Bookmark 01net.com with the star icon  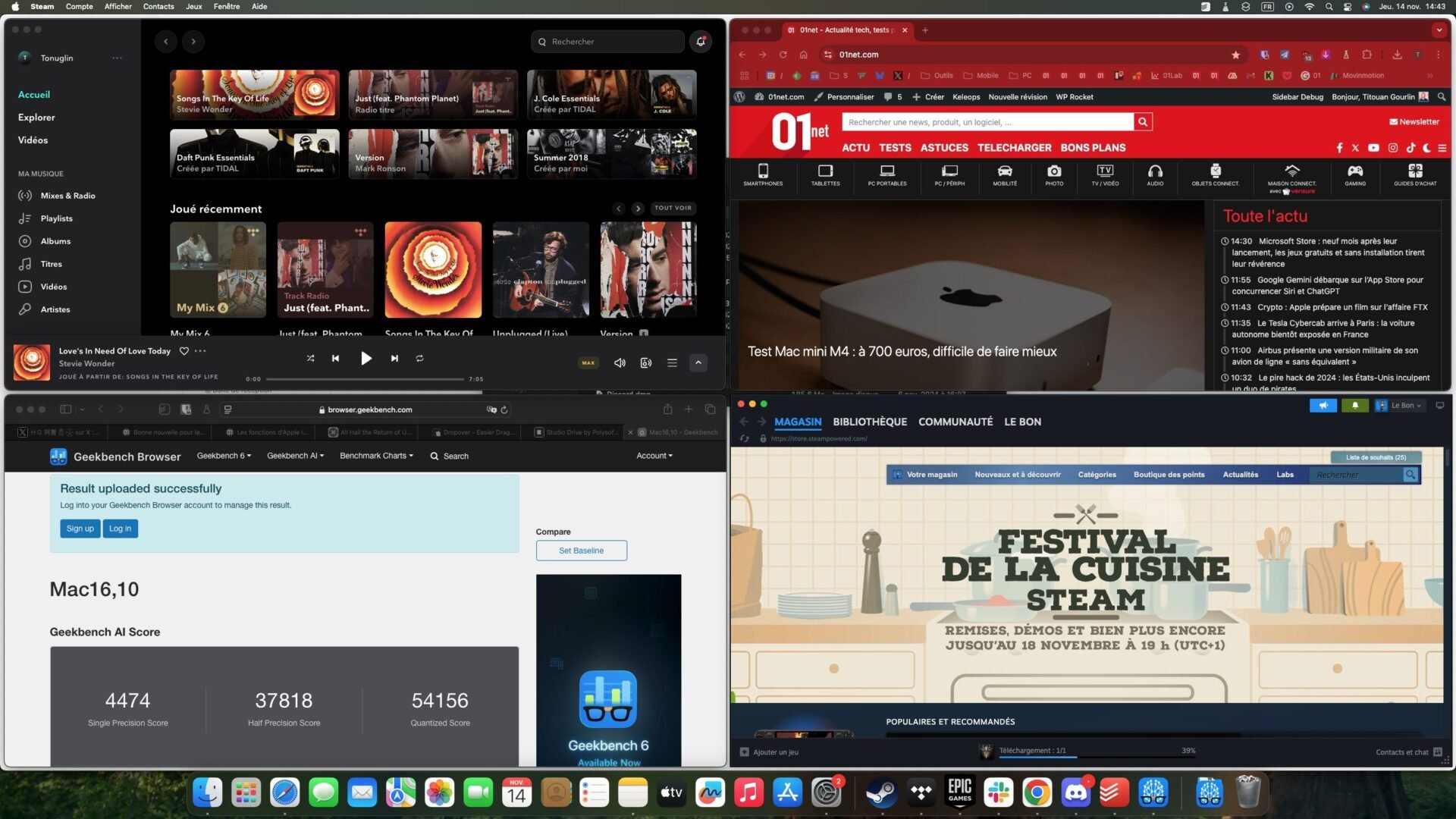1236,55
